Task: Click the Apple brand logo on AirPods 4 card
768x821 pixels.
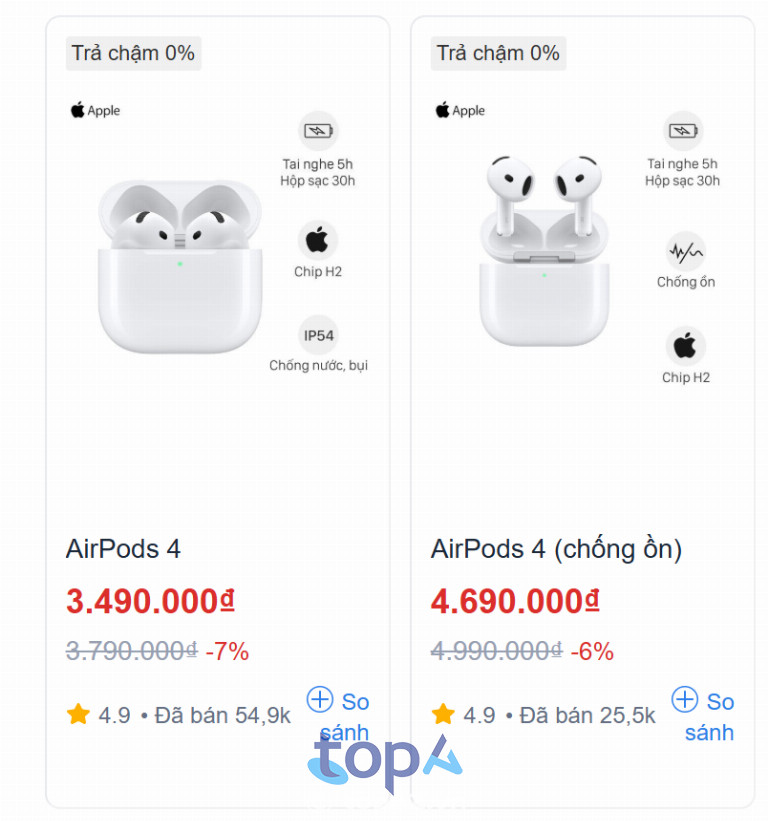Action: click(95, 110)
